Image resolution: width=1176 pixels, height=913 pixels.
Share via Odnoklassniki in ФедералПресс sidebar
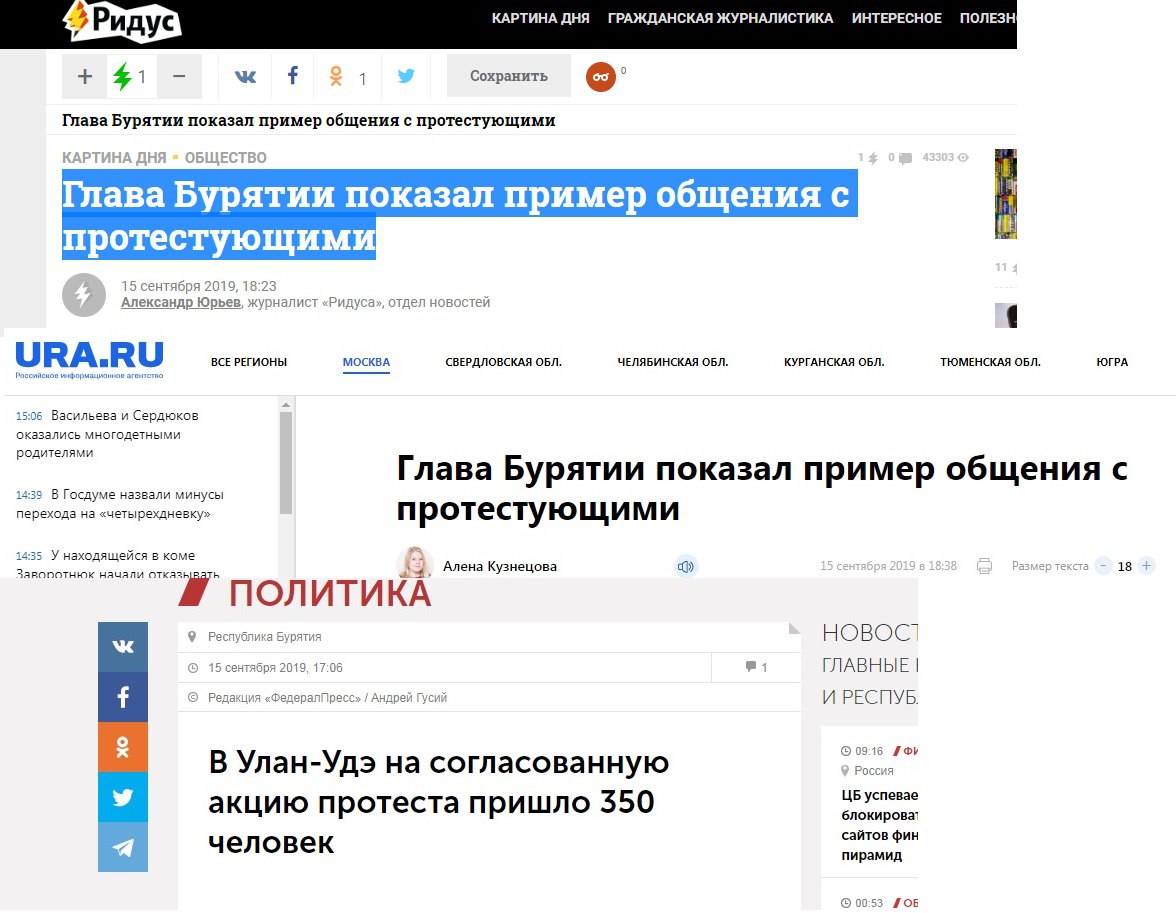[122, 746]
